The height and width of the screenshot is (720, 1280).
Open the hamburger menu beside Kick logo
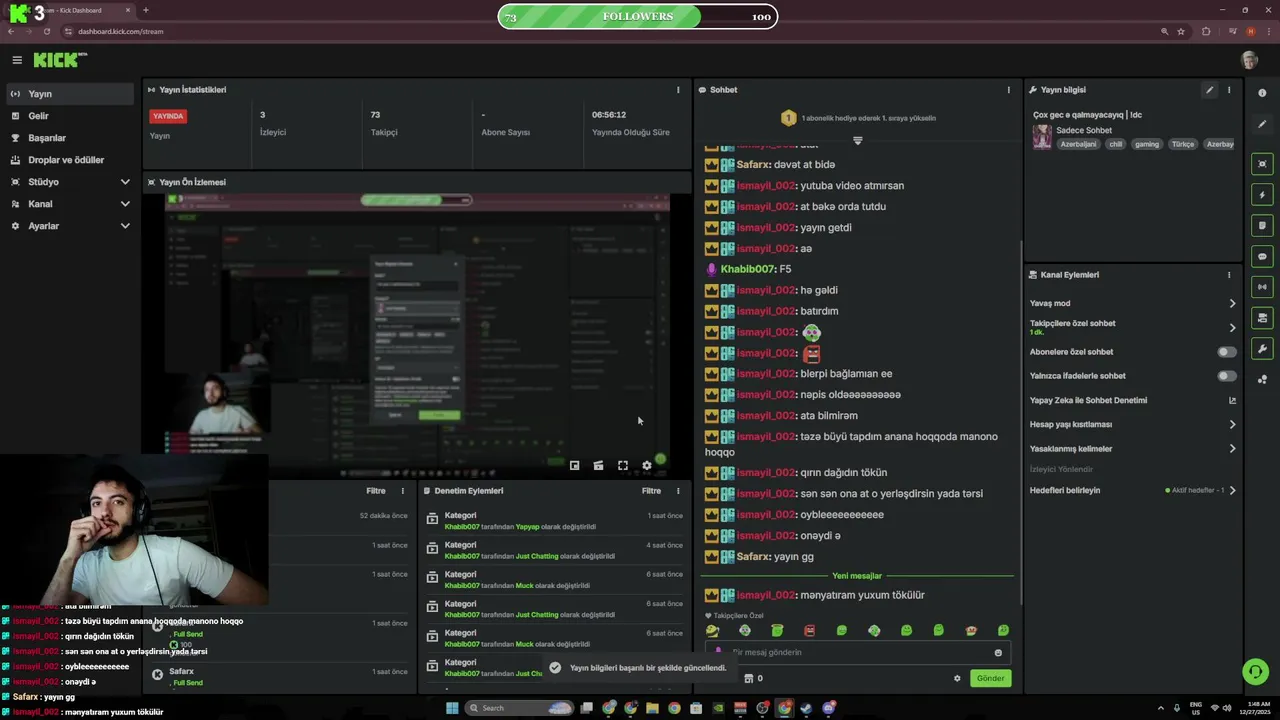pyautogui.click(x=17, y=60)
